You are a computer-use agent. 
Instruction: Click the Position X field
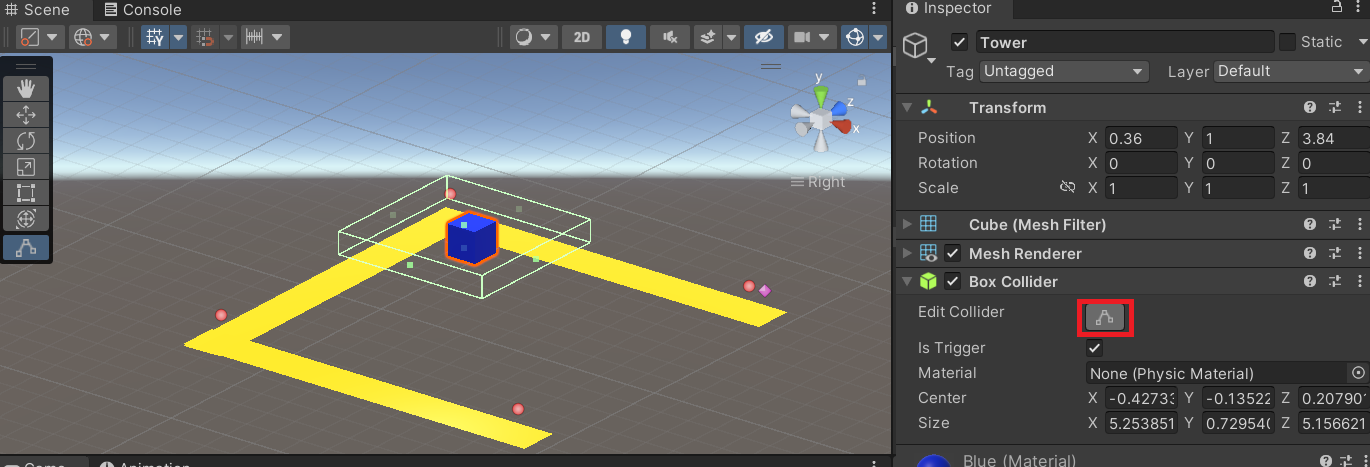pos(1141,138)
